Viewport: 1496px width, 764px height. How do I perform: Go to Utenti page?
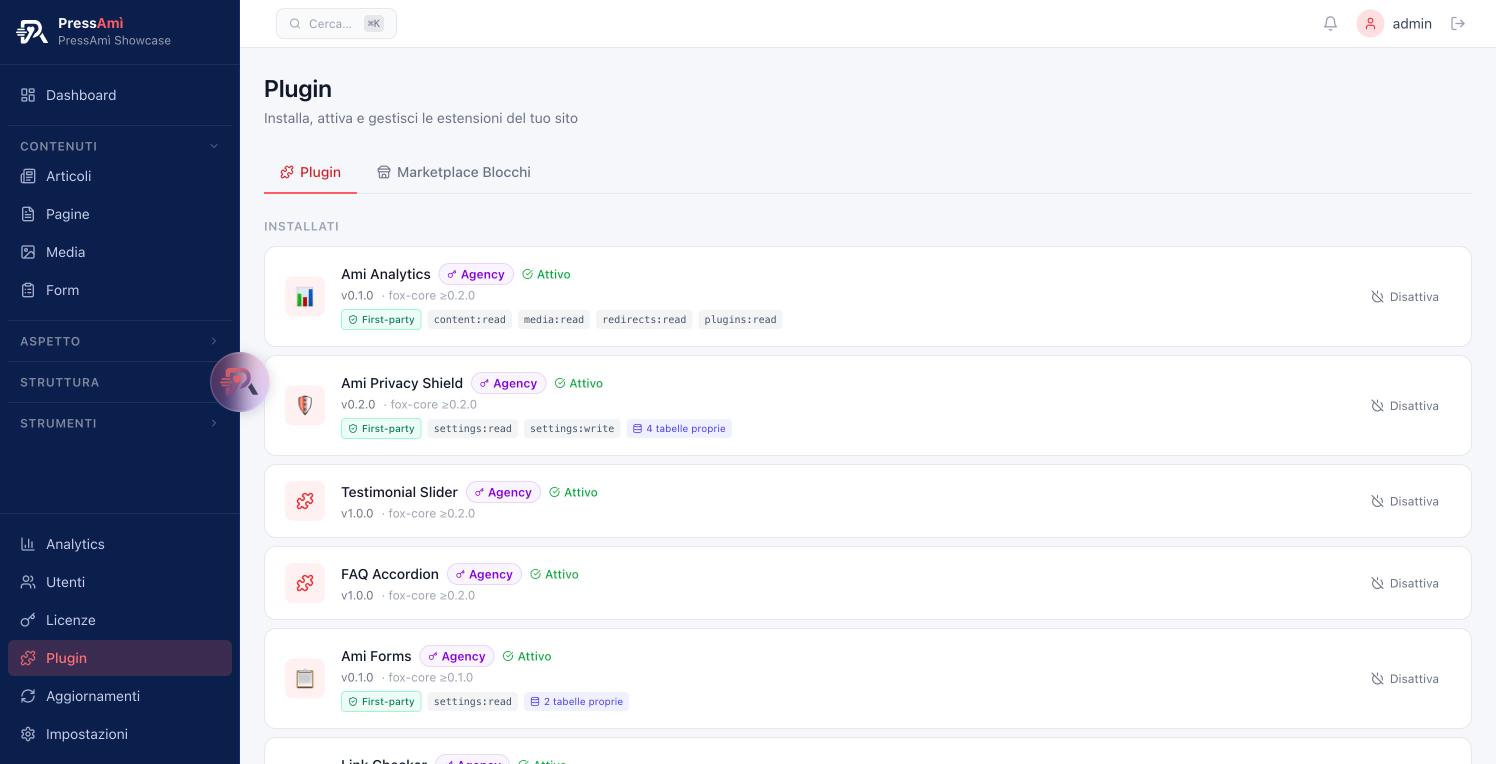120,582
